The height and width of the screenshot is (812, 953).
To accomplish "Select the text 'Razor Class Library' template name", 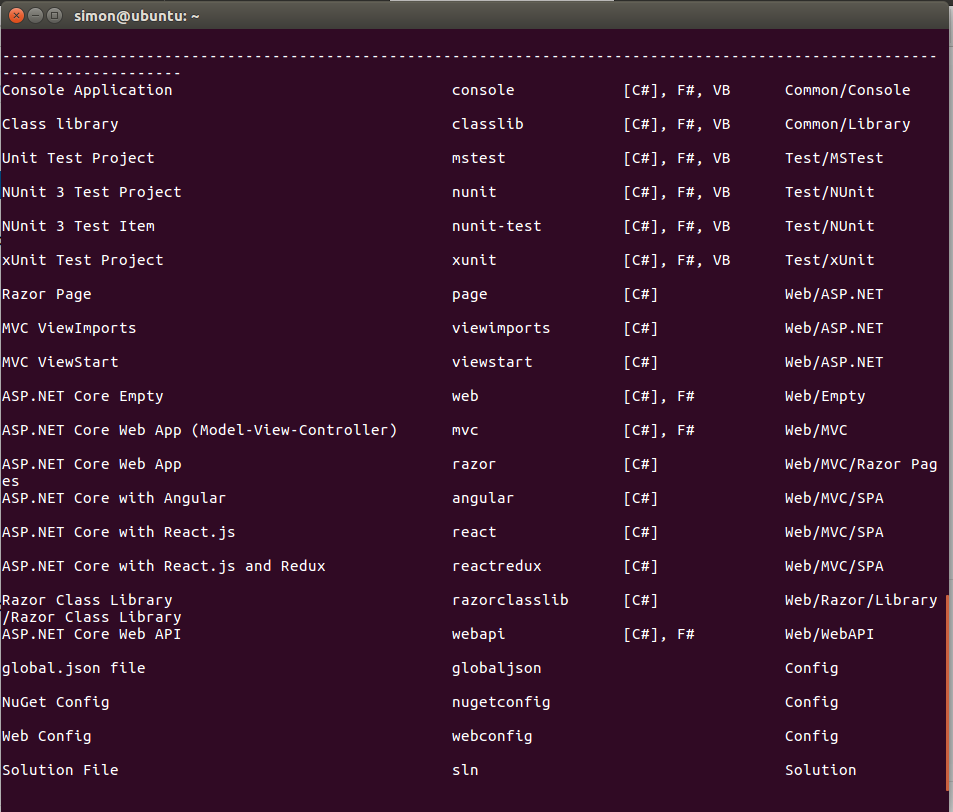I will pyautogui.click(x=87, y=601).
